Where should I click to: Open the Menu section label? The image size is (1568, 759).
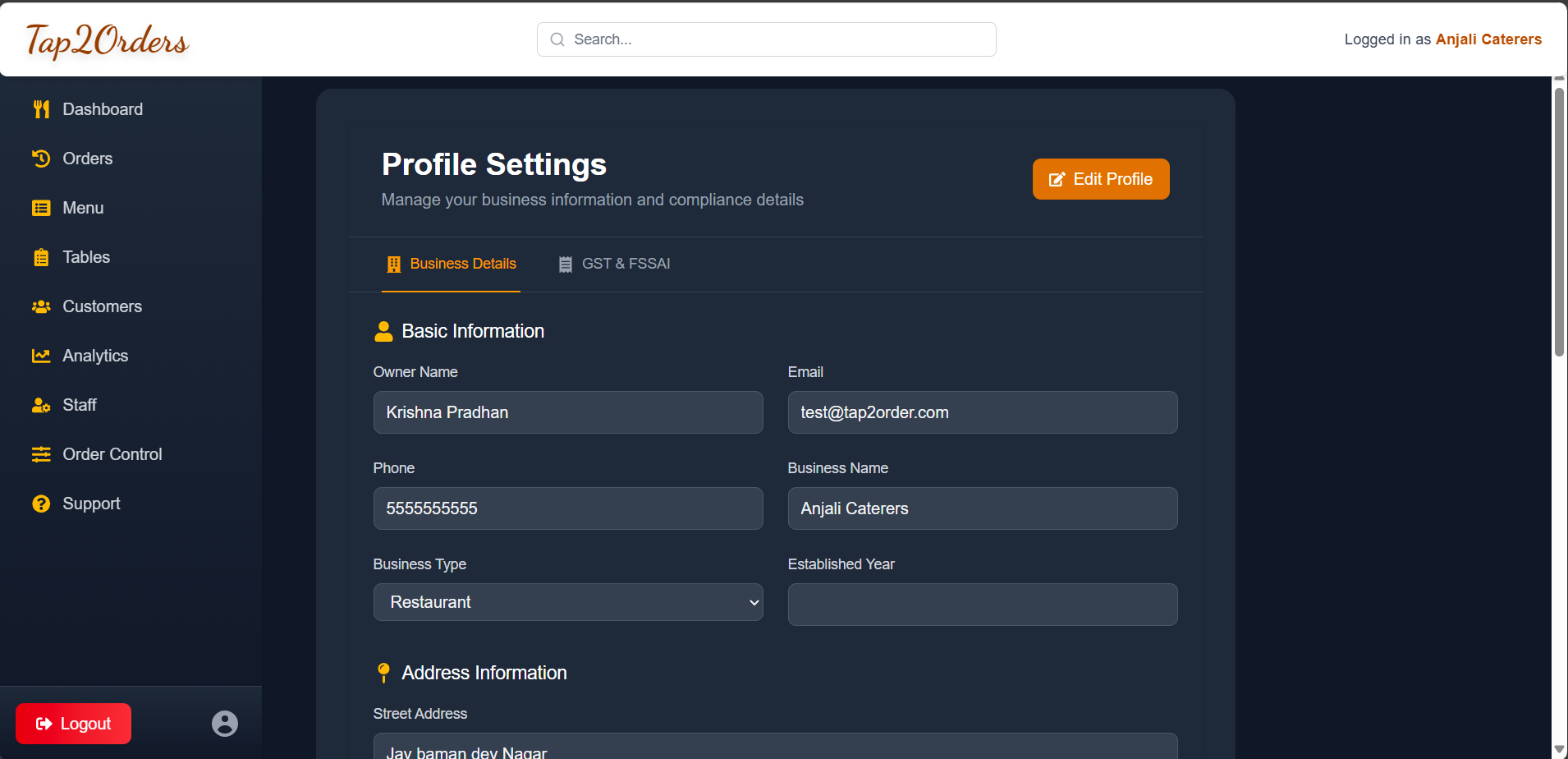click(x=83, y=208)
